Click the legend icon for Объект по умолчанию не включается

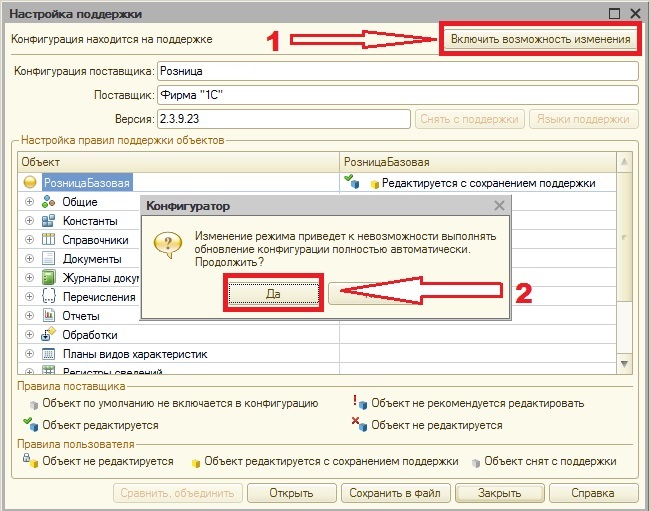click(34, 405)
